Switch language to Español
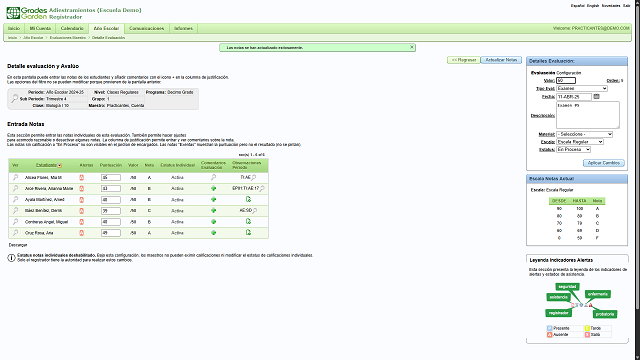Screen dimensions: 640x360 tap(578, 6)
